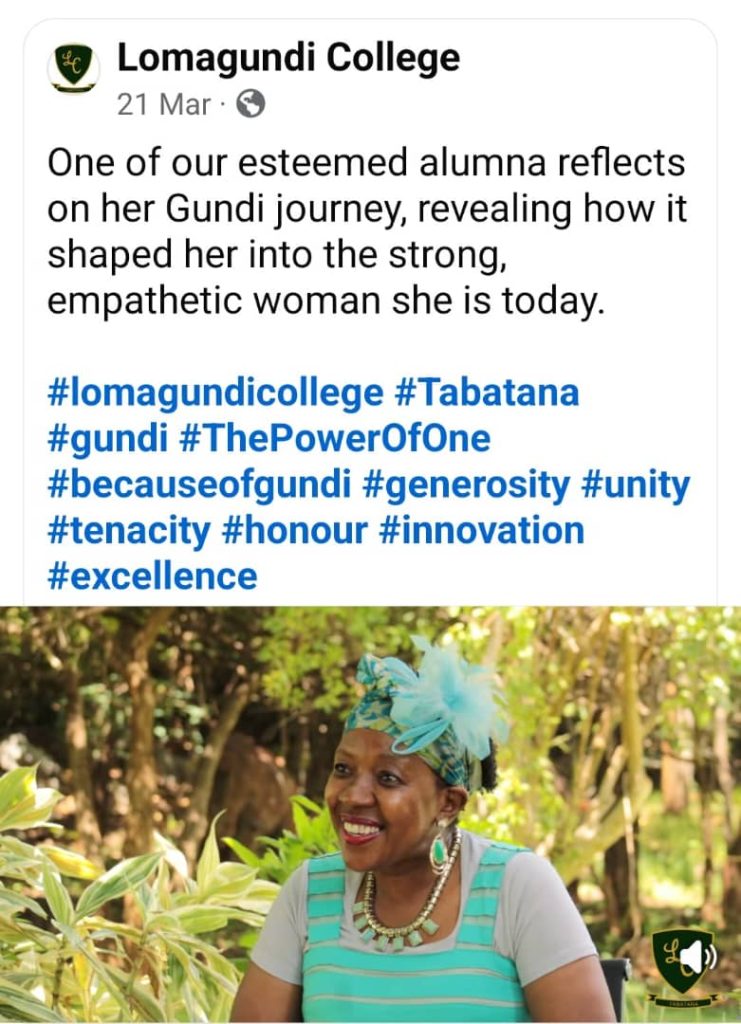Open the #Tabatana hashtag
This screenshot has width=741, height=1024.
click(x=487, y=392)
